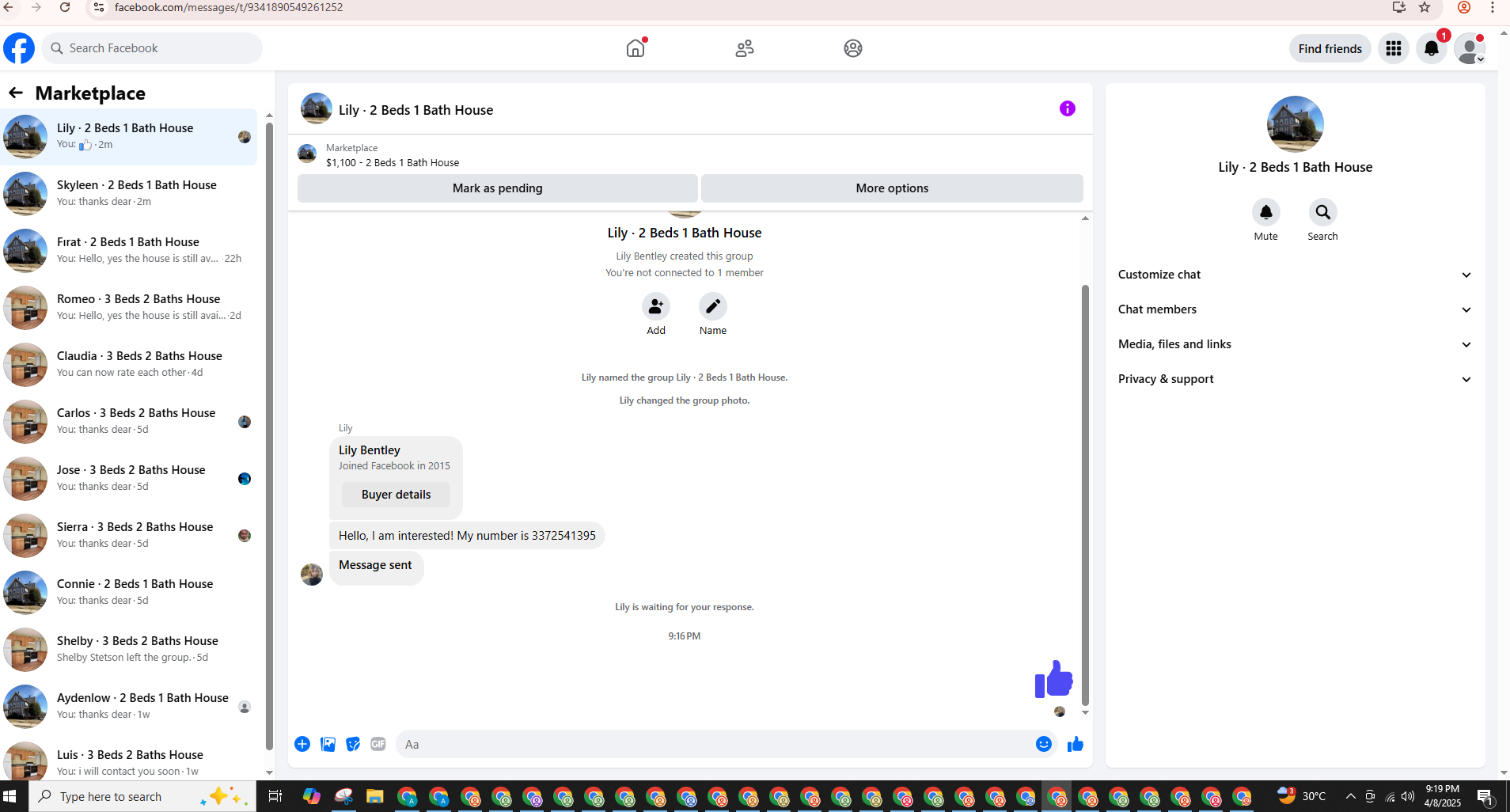Open Connie 2 Beds 1 Bath conversation
1510x812 pixels.
pos(129,592)
